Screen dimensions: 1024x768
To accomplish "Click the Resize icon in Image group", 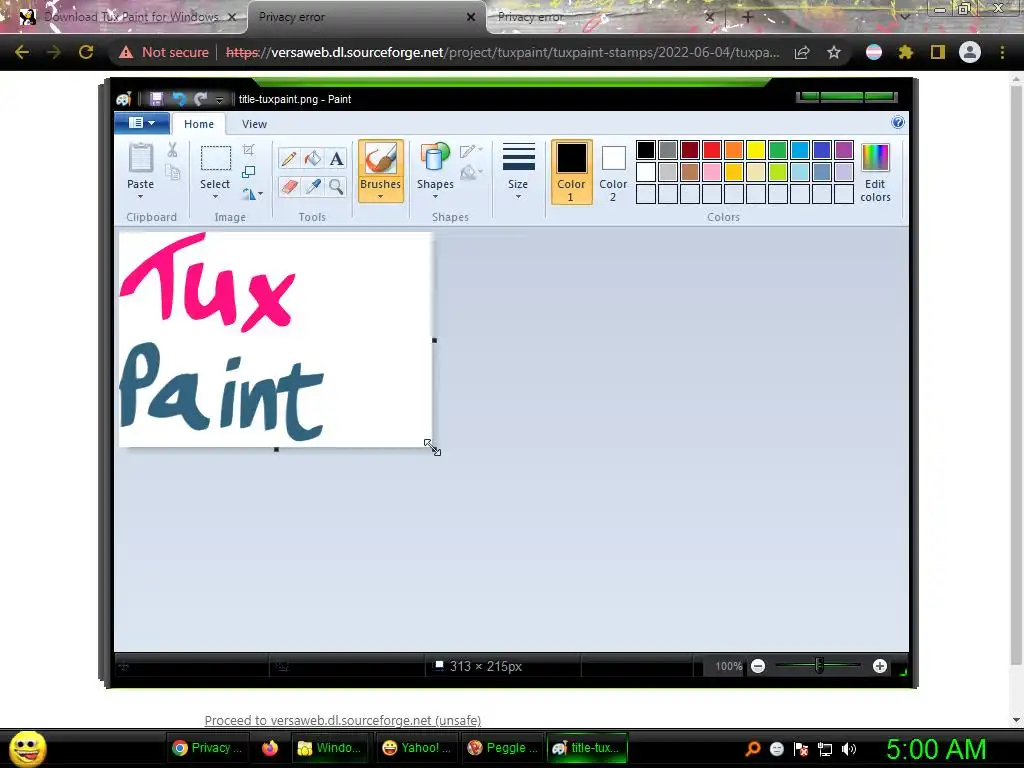I will point(249,172).
